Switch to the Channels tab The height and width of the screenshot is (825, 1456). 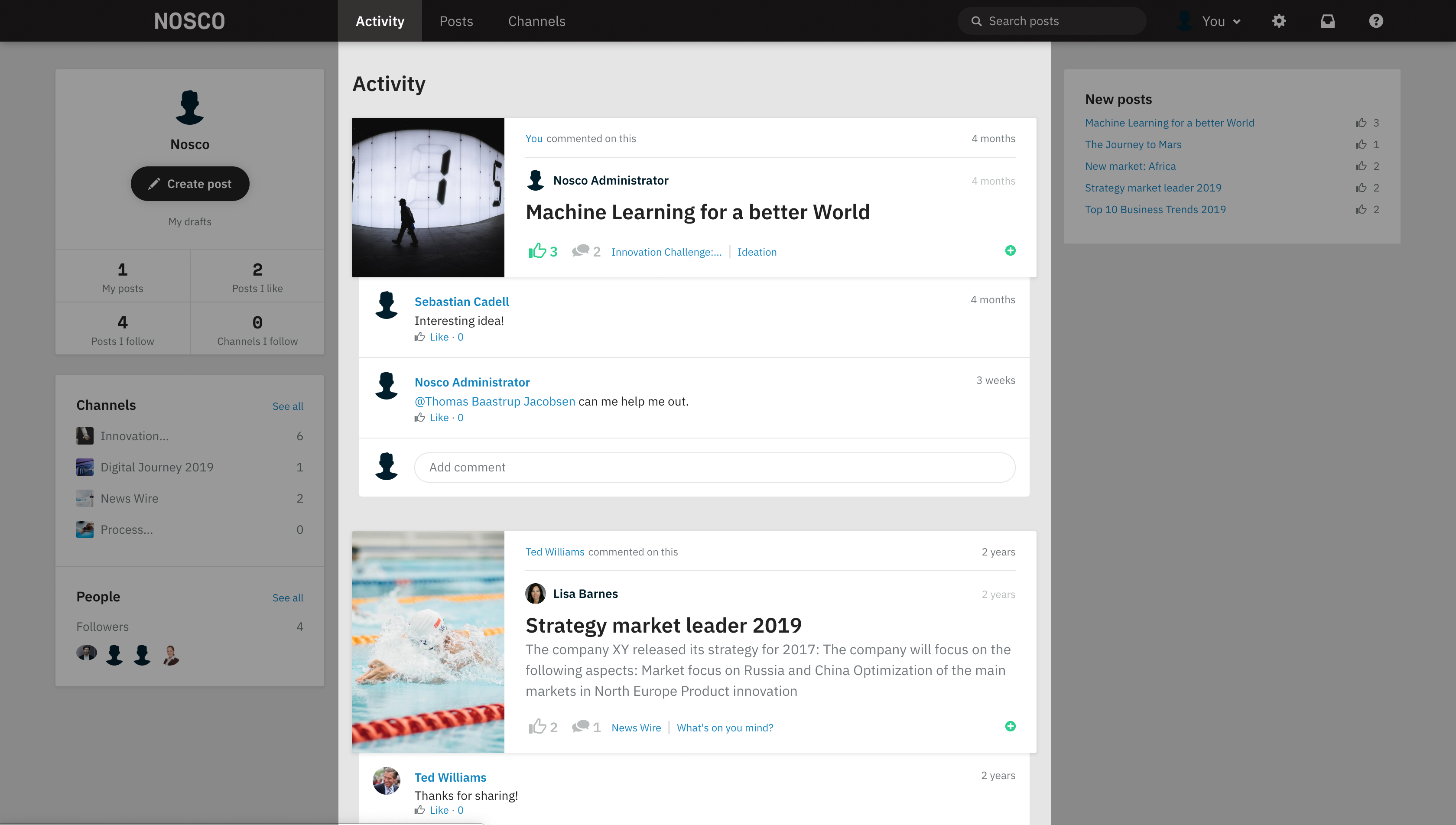coord(536,21)
